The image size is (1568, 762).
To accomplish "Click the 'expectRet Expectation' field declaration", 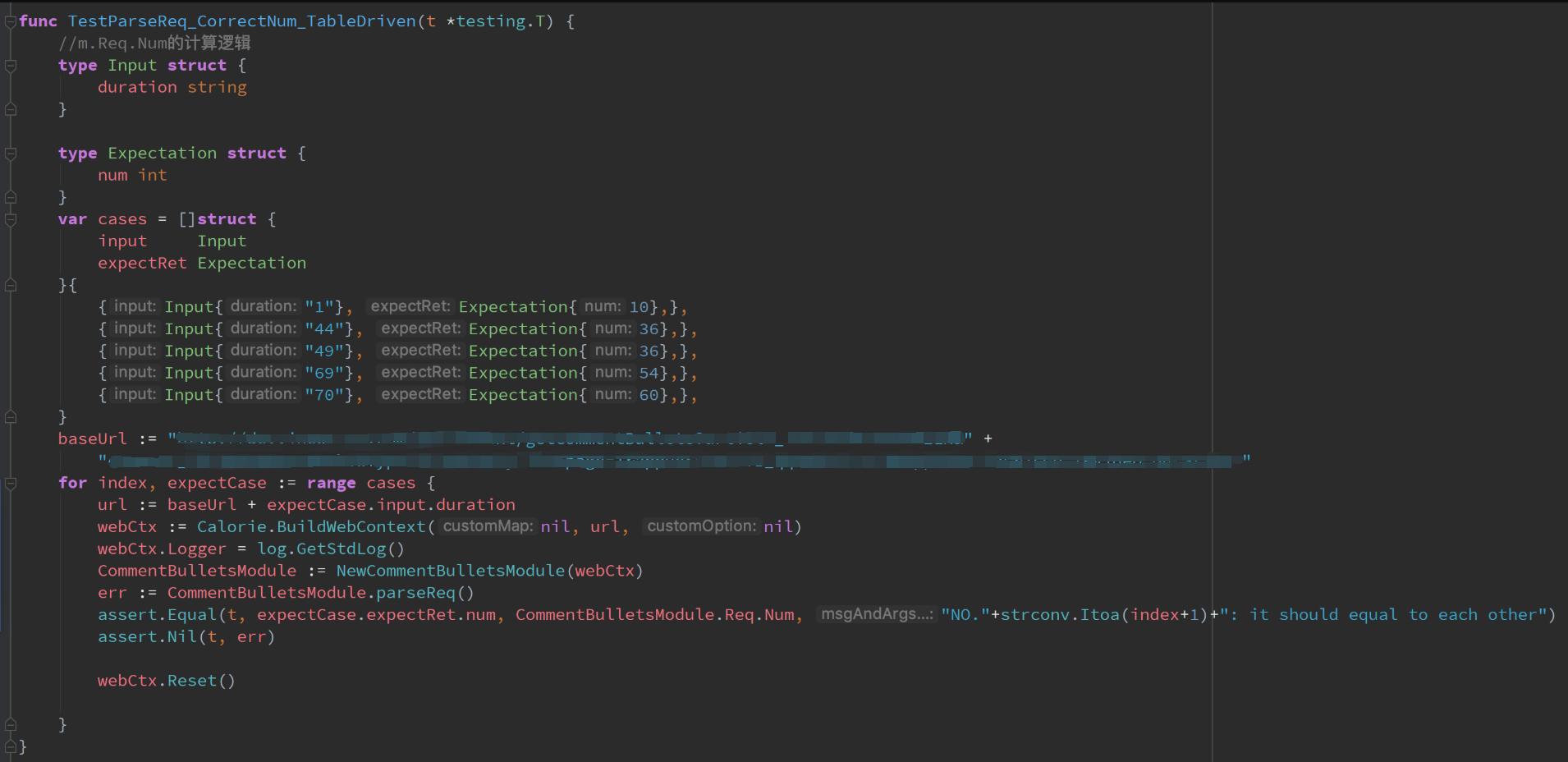I will click(202, 263).
